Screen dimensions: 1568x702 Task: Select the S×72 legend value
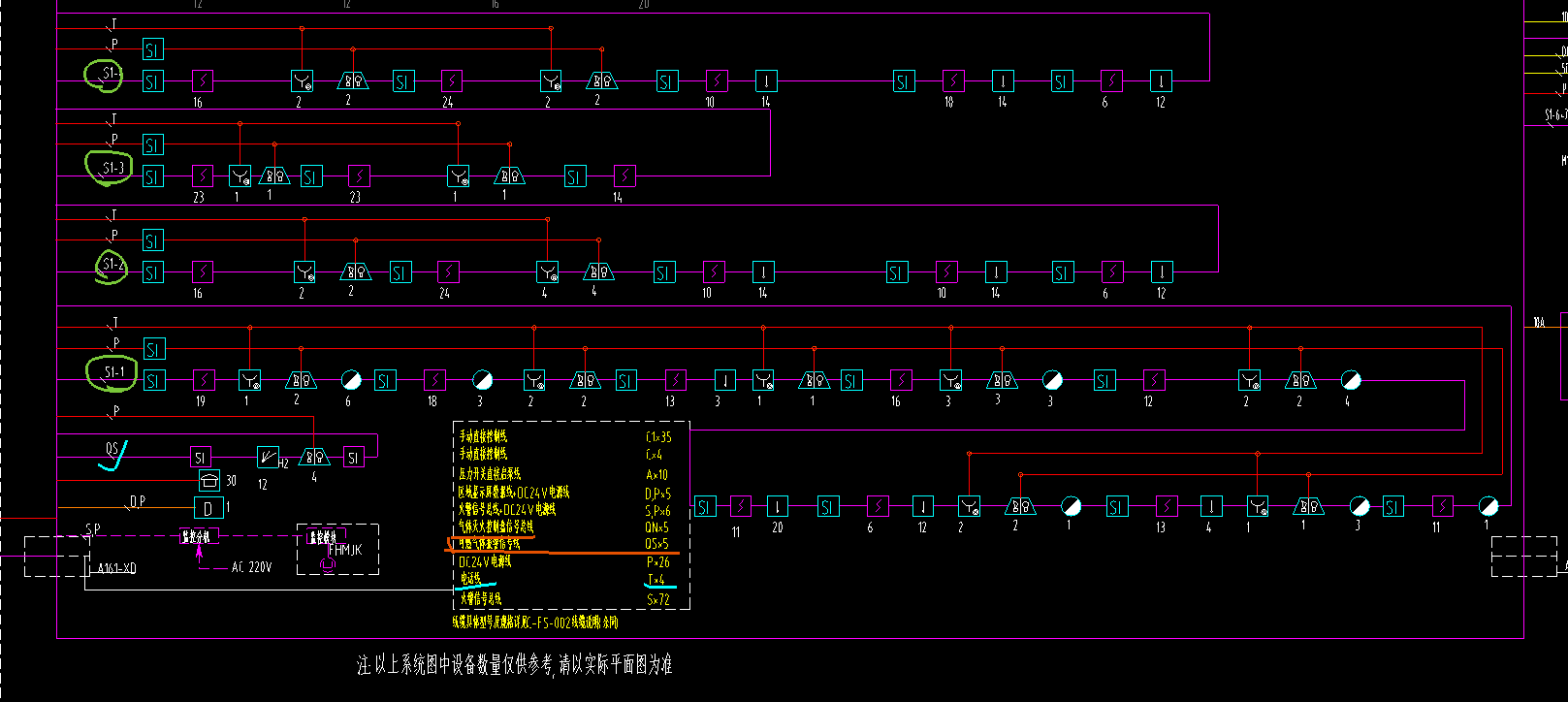pyautogui.click(x=657, y=600)
